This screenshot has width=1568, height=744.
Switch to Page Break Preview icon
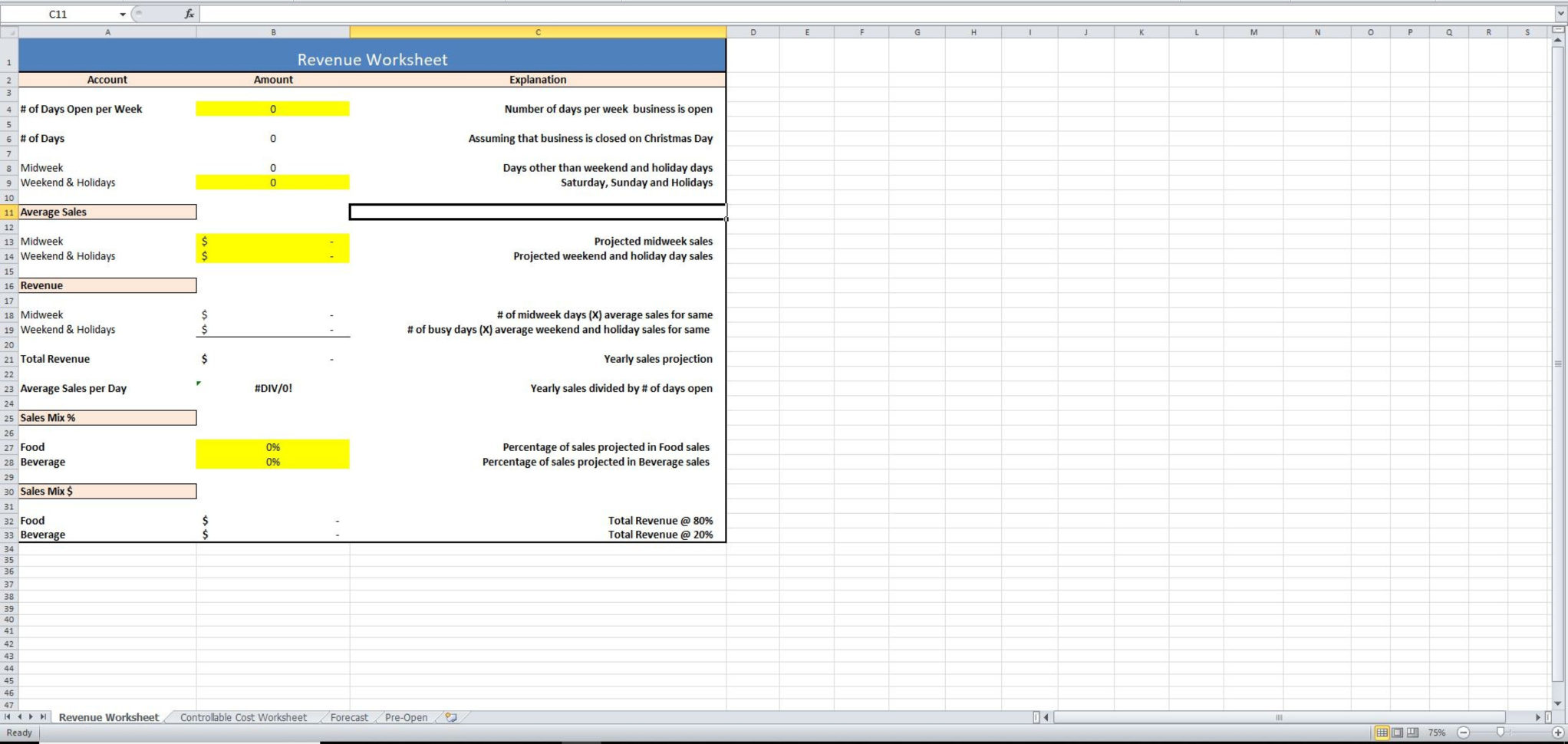click(x=1412, y=732)
